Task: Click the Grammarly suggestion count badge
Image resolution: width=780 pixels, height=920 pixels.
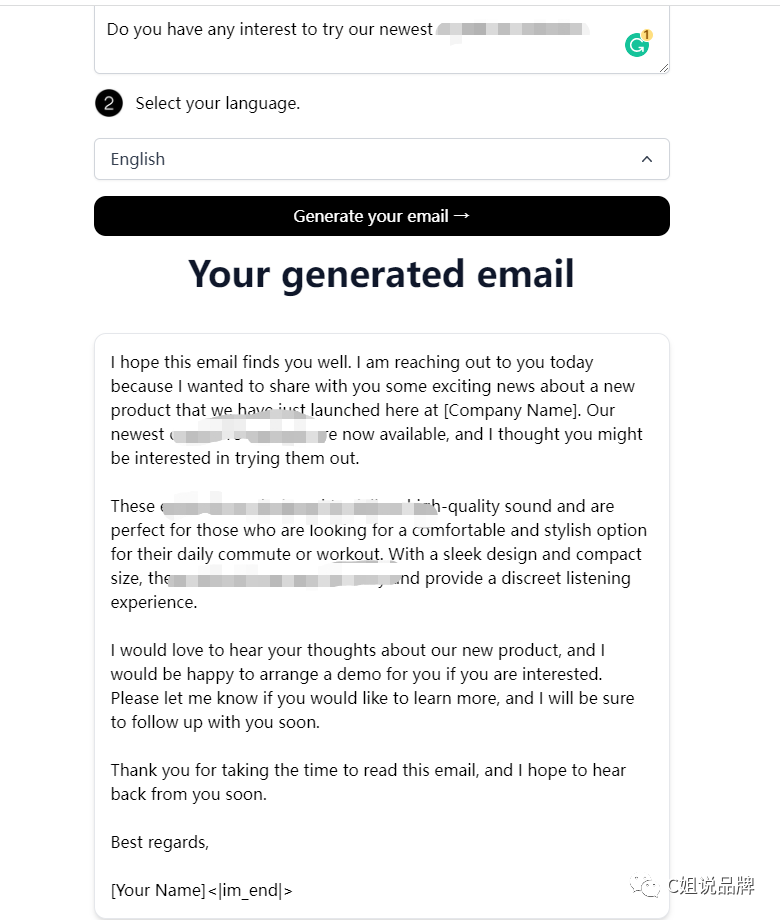Action: pos(647,35)
